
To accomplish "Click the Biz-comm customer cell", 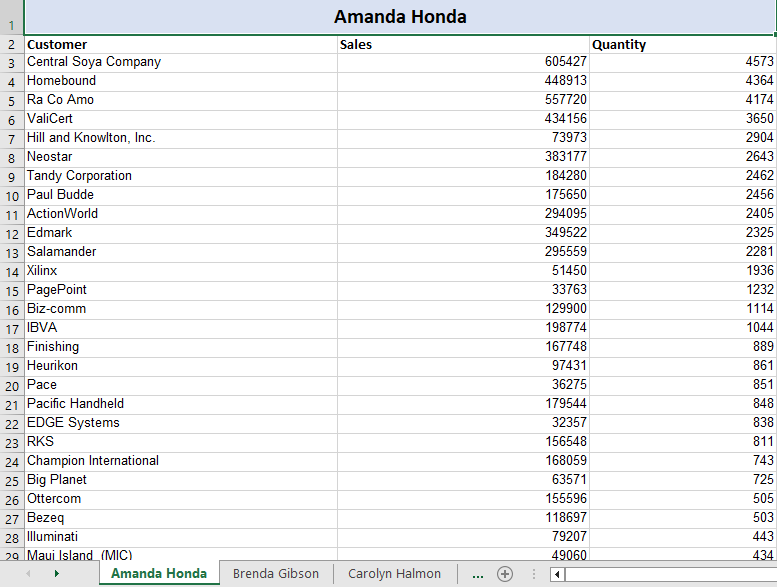I will click(181, 310).
